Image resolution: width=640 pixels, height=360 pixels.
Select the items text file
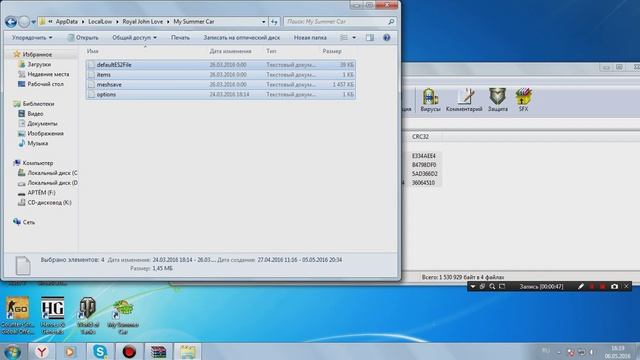220,75
